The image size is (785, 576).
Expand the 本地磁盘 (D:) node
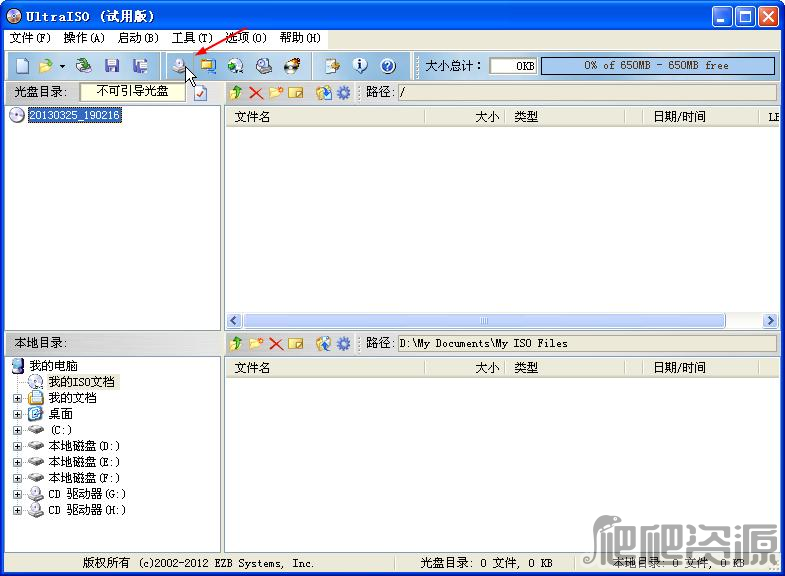[x=18, y=446]
